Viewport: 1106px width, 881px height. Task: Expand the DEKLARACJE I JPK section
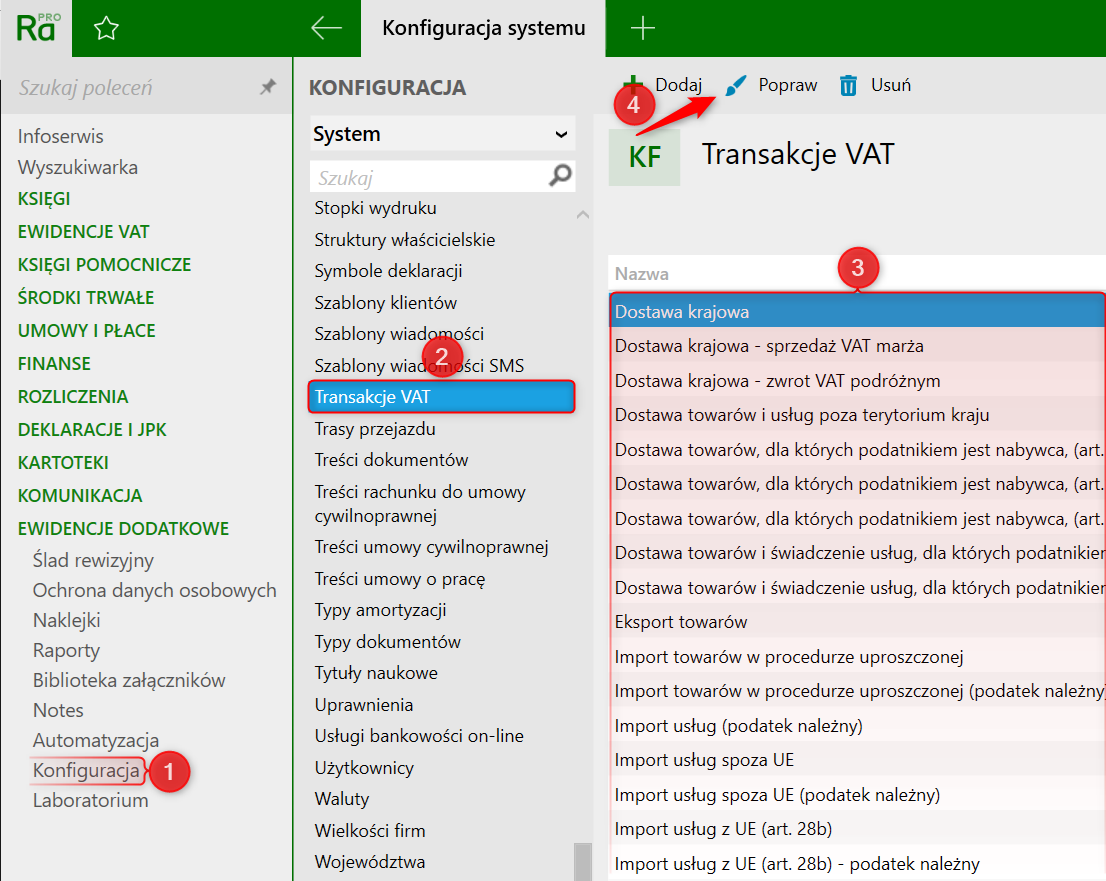[92, 429]
